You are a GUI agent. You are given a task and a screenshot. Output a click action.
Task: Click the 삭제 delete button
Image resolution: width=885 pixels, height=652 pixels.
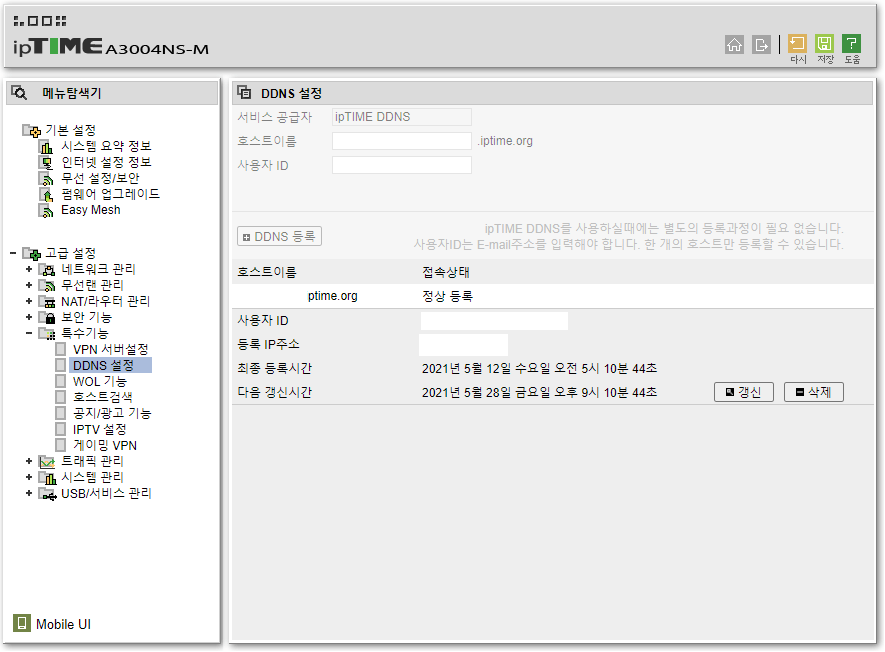(813, 392)
